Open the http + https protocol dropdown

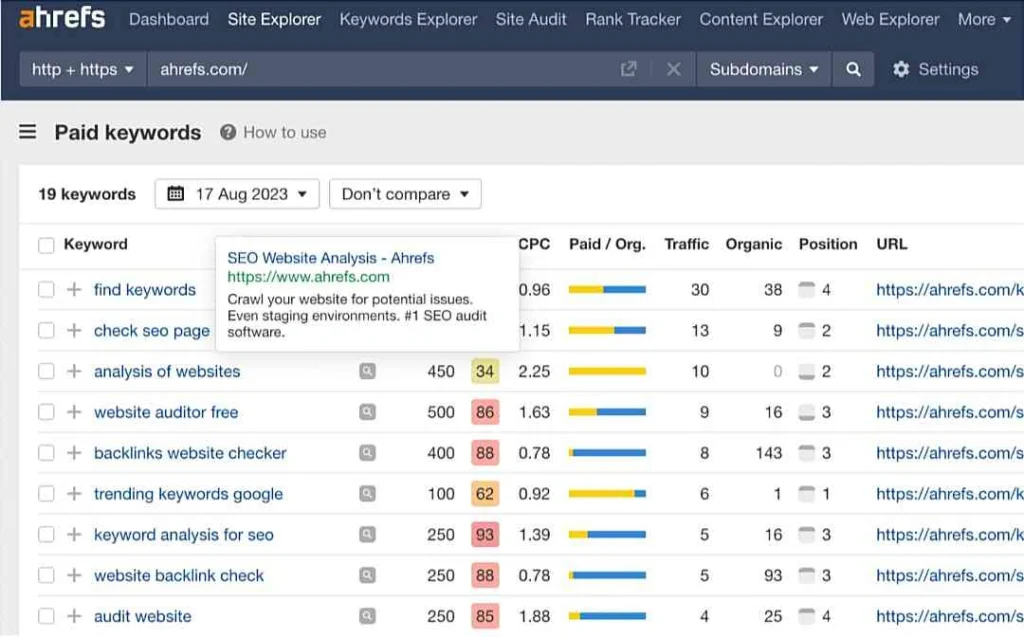83,69
